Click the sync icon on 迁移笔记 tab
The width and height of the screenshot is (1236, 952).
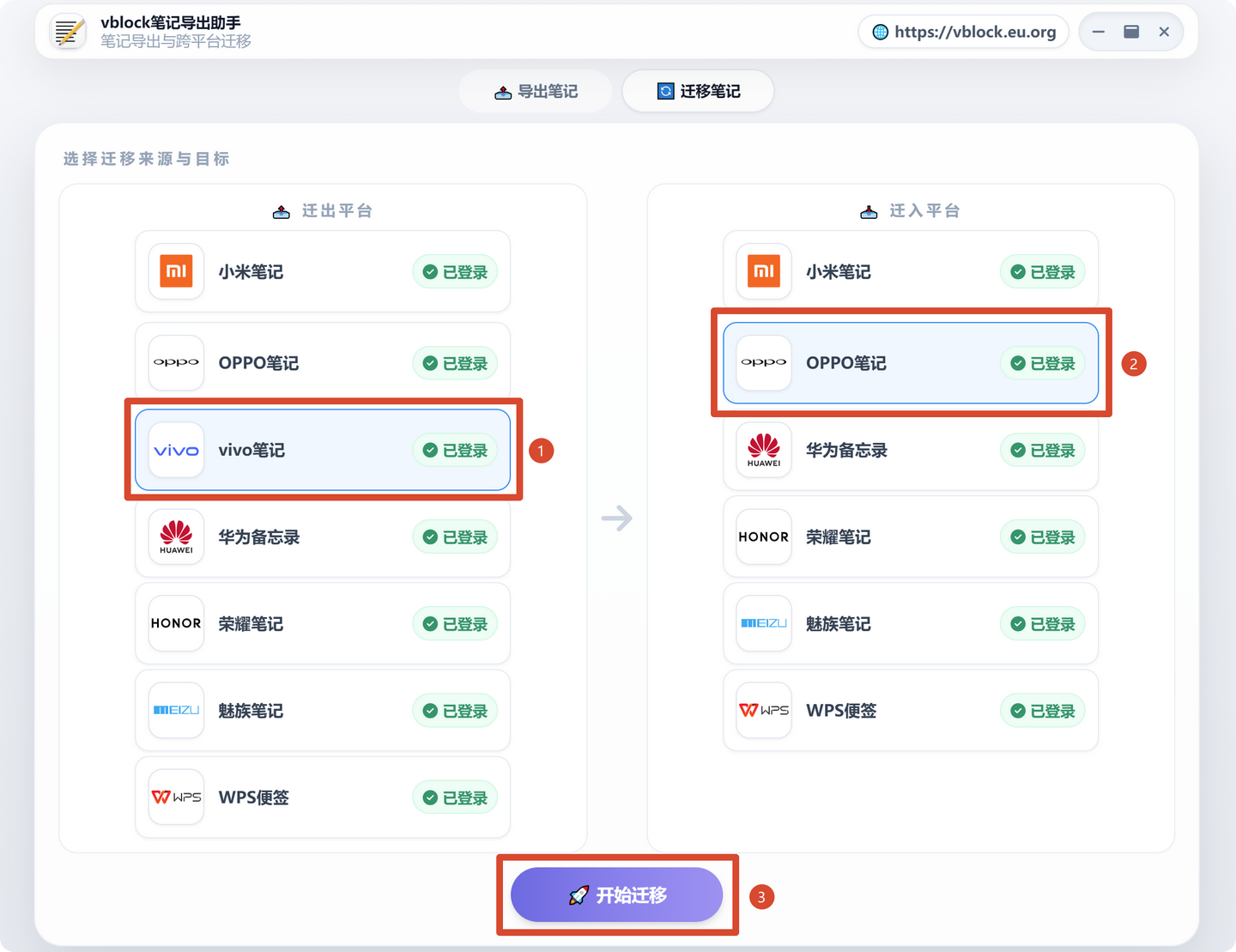pyautogui.click(x=665, y=91)
